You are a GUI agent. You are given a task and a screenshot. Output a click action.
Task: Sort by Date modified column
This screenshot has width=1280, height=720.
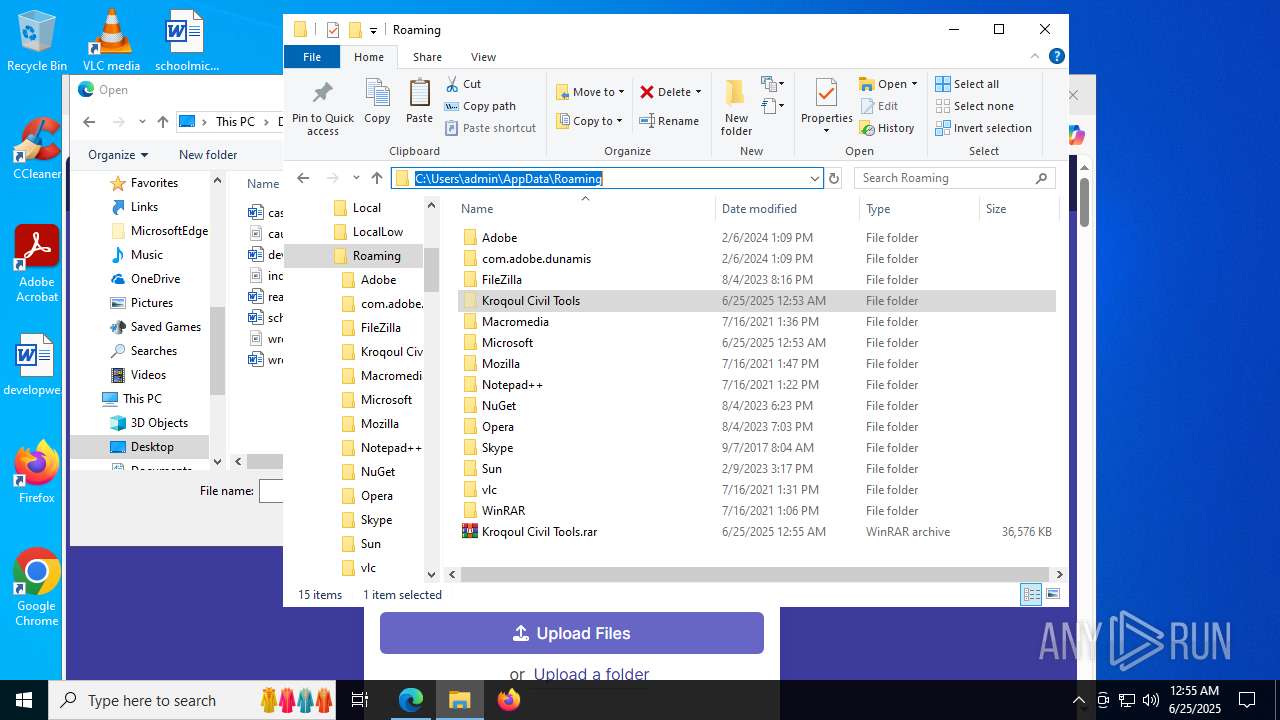(x=787, y=209)
